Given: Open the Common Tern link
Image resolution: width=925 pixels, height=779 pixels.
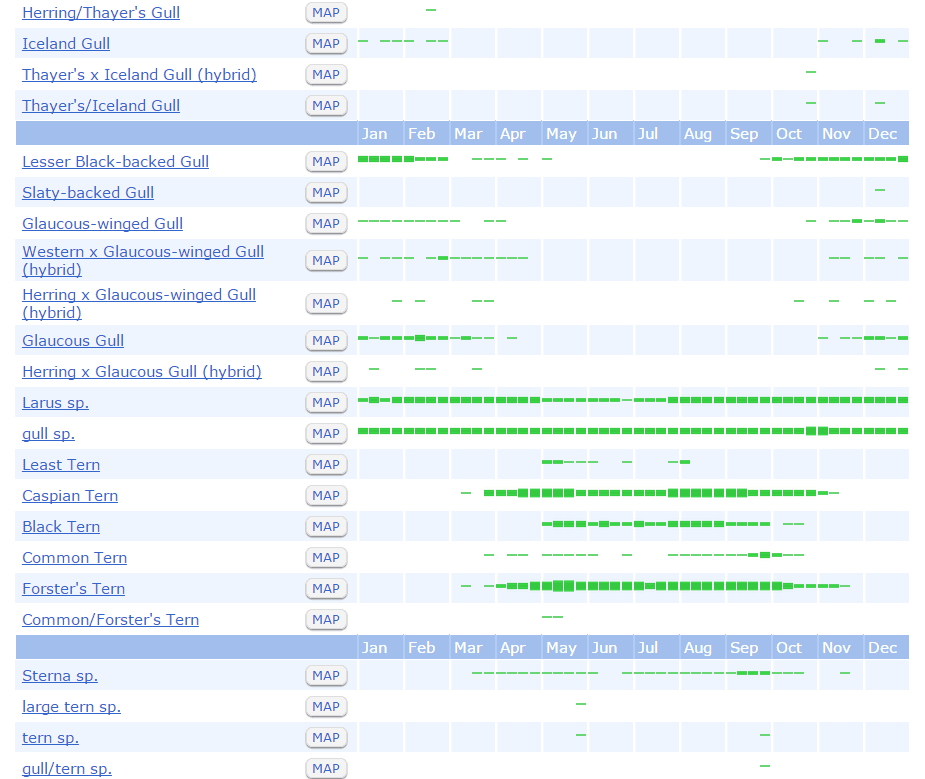Looking at the screenshot, I should 74,558.
